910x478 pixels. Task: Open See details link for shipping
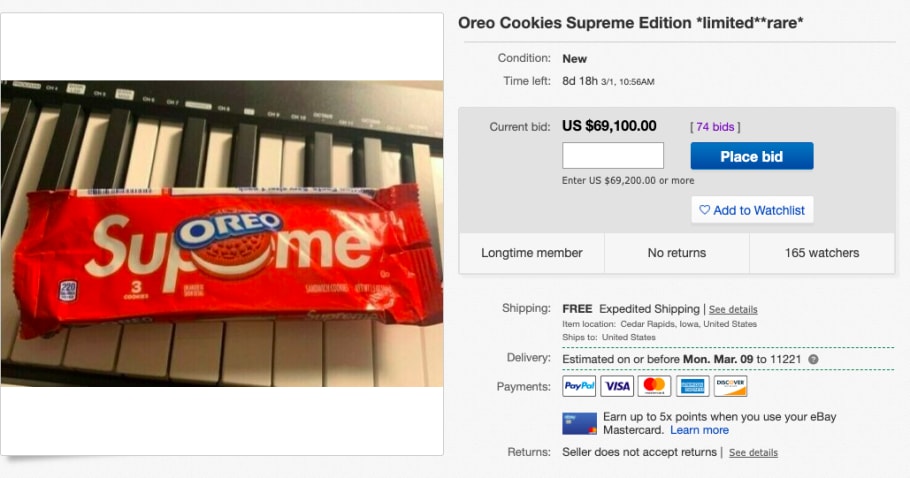click(733, 310)
